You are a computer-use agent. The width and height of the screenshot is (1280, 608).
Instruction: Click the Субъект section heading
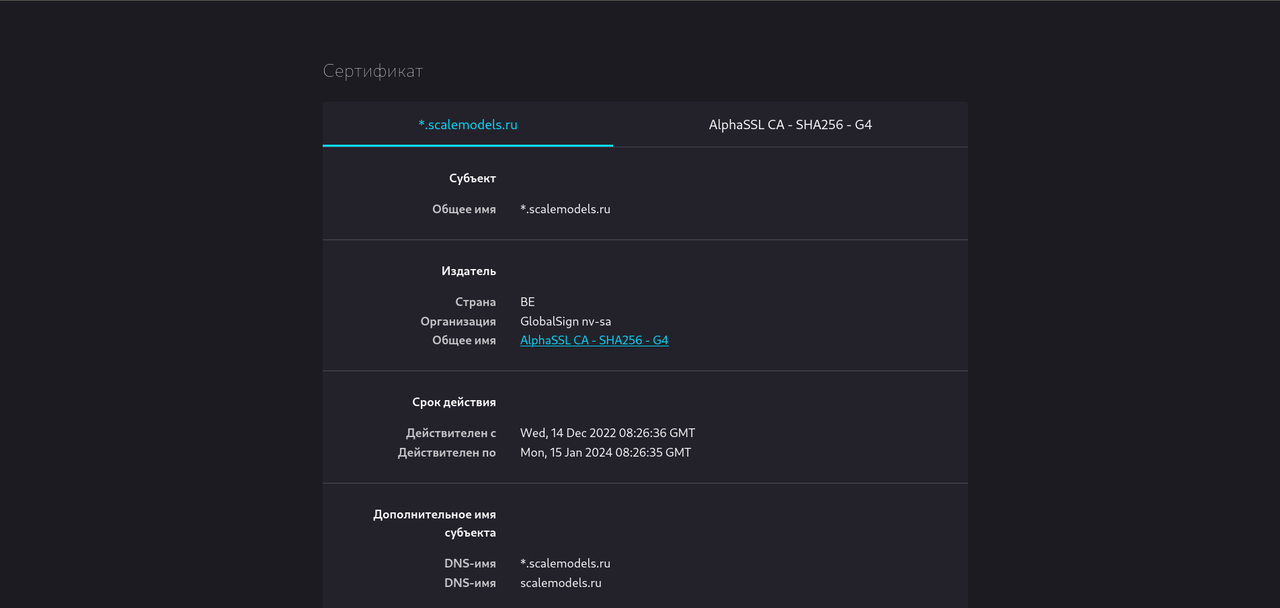coord(472,178)
